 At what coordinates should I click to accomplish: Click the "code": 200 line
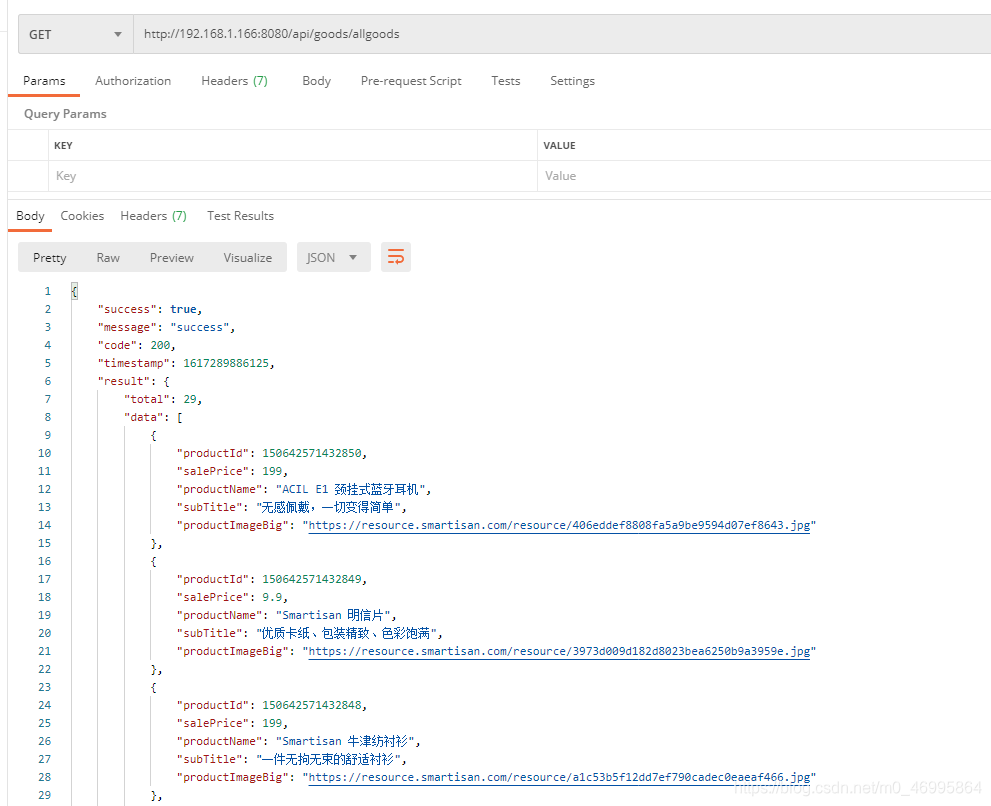pos(137,345)
